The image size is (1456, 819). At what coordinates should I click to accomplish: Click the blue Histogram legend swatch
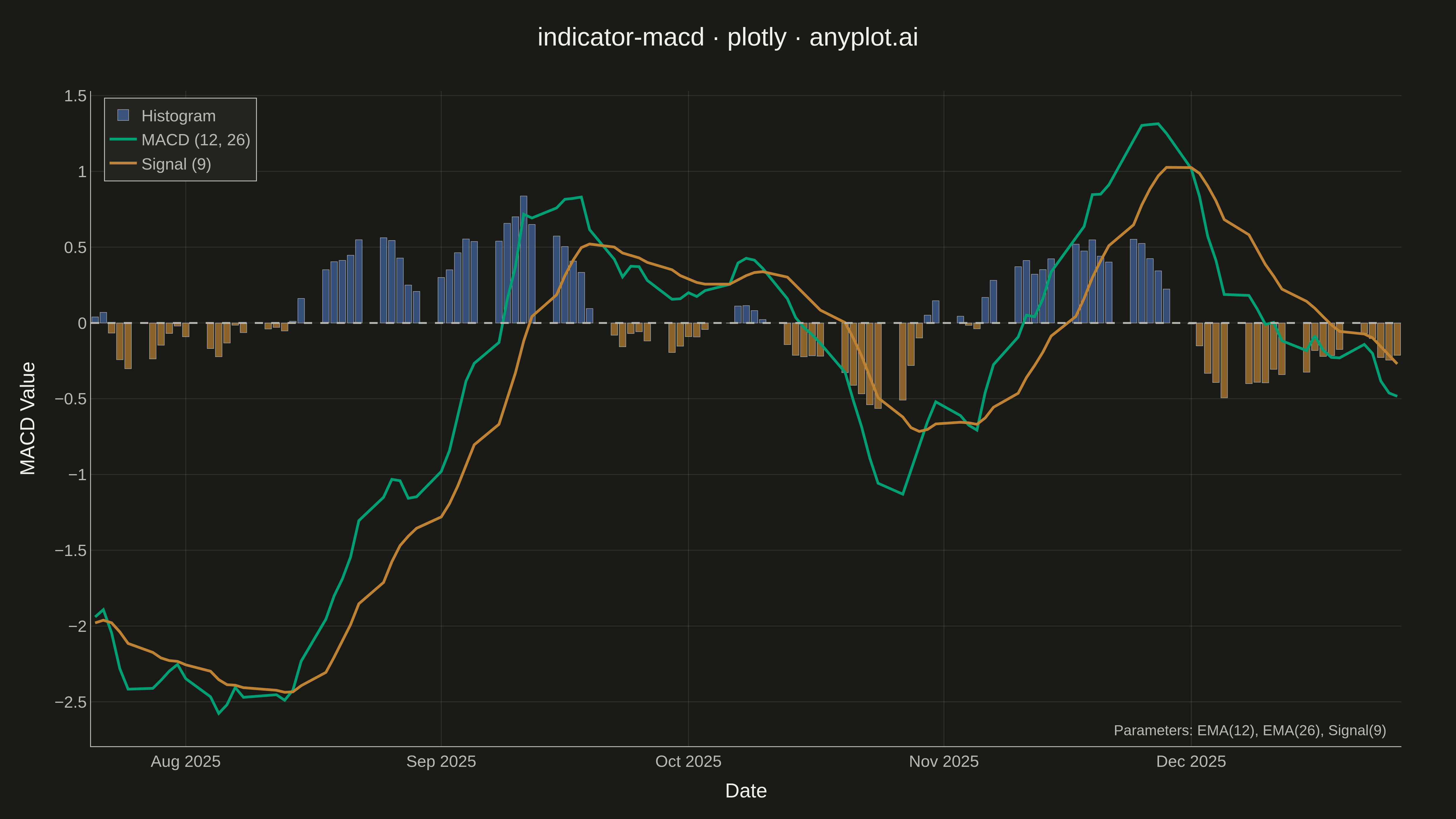click(123, 115)
